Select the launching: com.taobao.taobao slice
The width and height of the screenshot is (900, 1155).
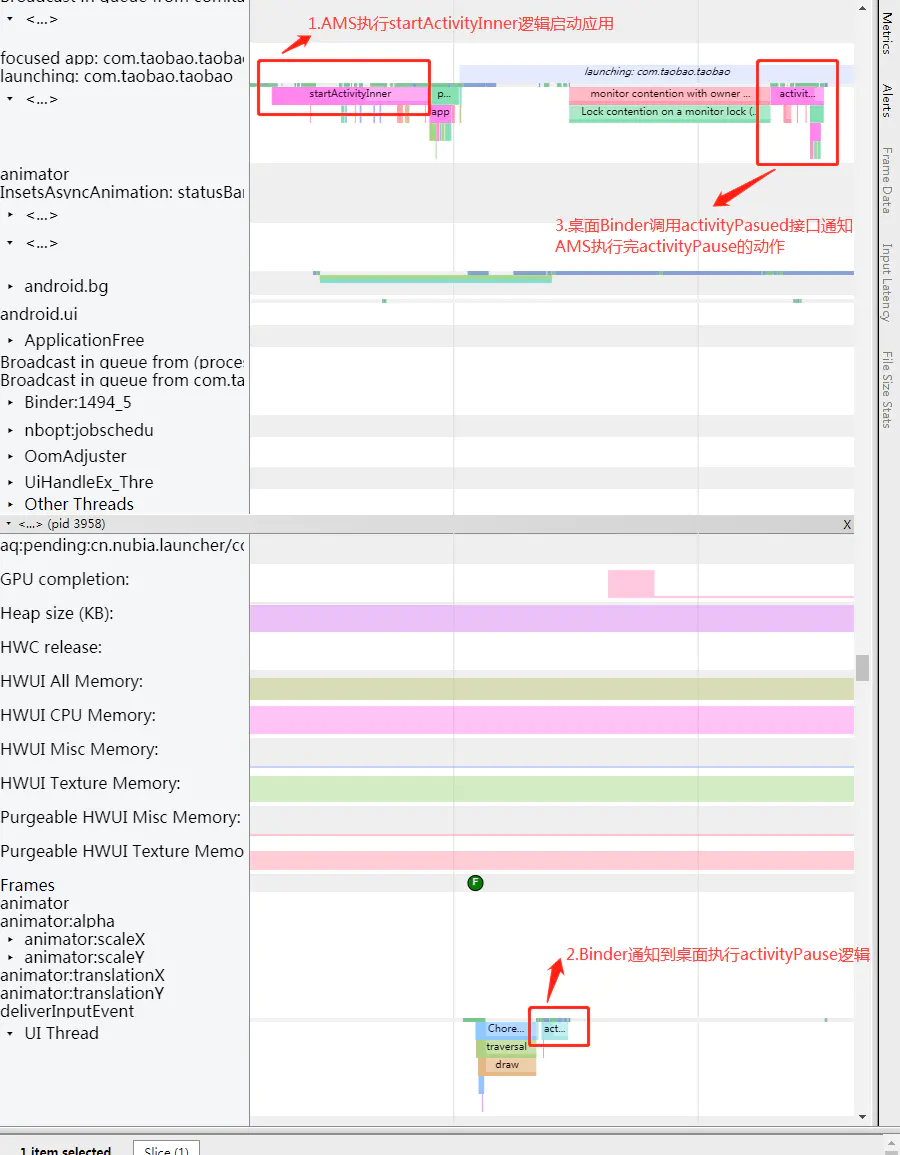(656, 72)
